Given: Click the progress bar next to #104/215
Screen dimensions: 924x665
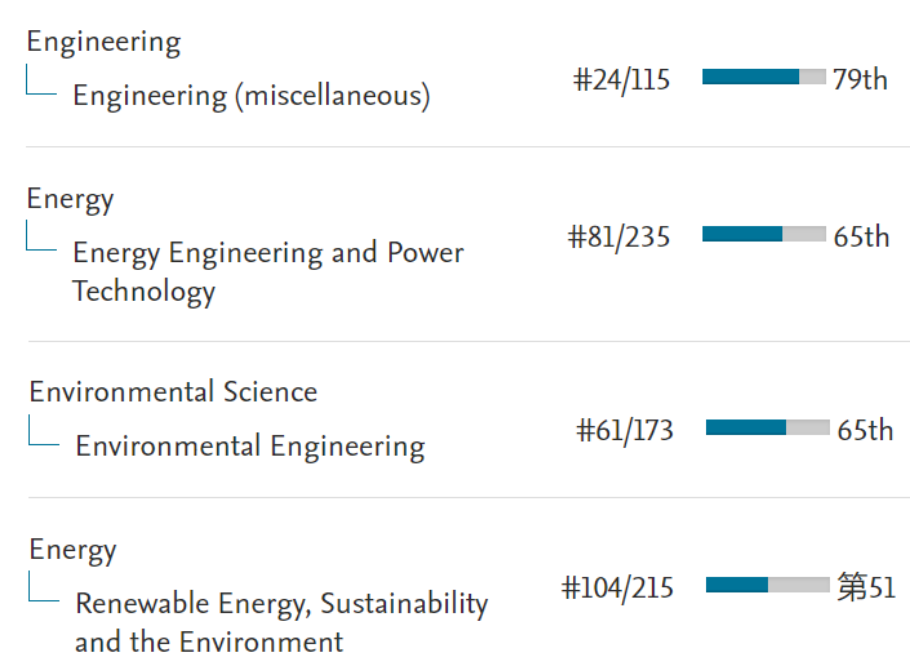Looking at the screenshot, I should point(767,585).
